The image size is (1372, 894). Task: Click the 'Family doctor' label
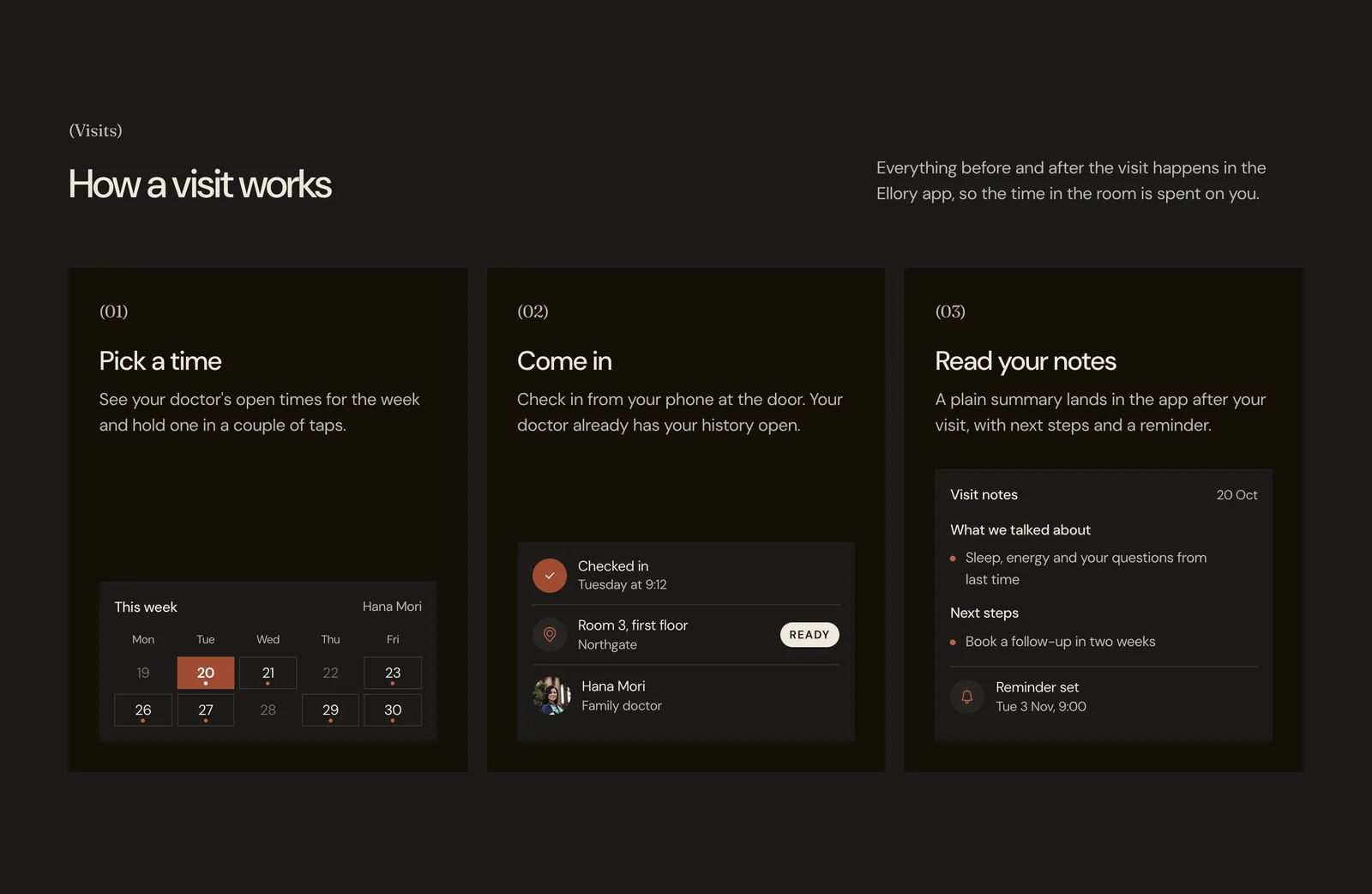622,705
